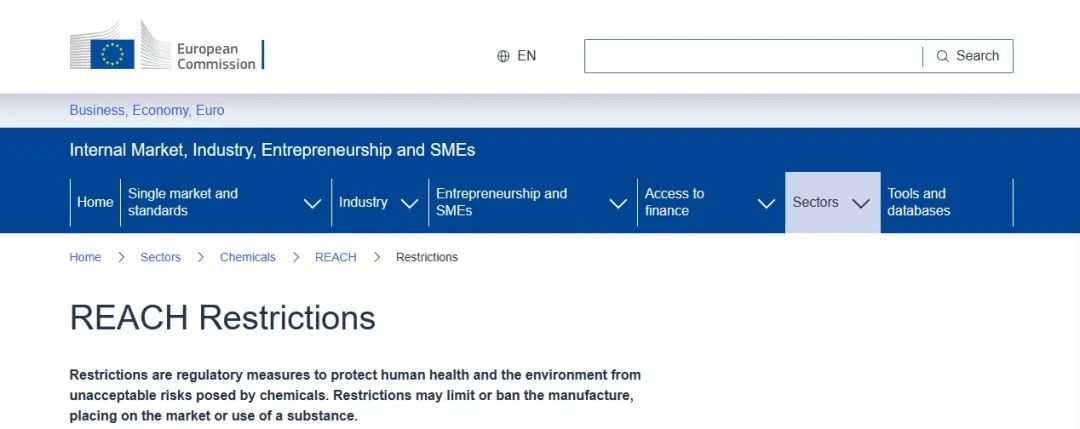Image resolution: width=1080 pixels, height=429 pixels.
Task: Expand Entrepreneurship and SMEs chevron
Action: [x=618, y=203]
